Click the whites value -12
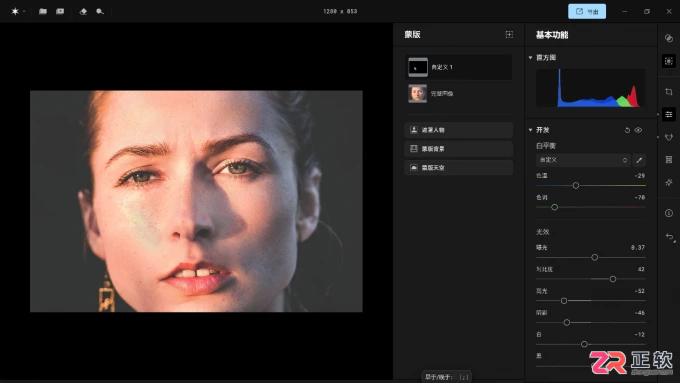This screenshot has height=383, width=680. (x=639, y=334)
